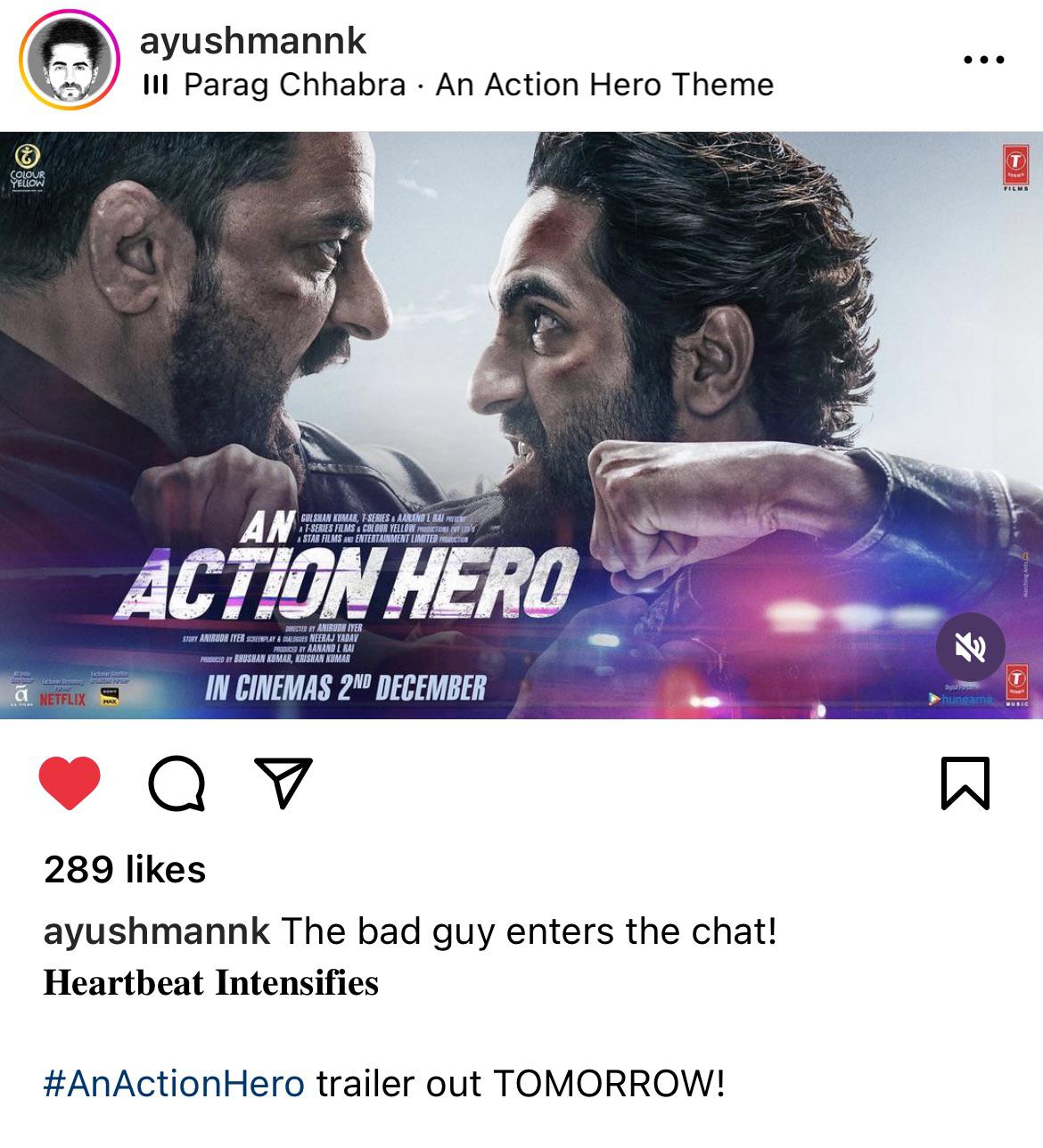
Task: Tap the audio bars icon beside Parag Chhabra
Action: [x=156, y=86]
